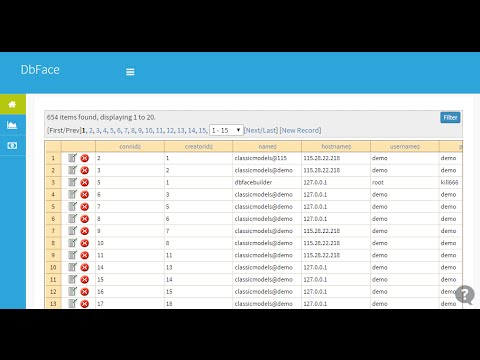Go to page 5

tap(112, 130)
